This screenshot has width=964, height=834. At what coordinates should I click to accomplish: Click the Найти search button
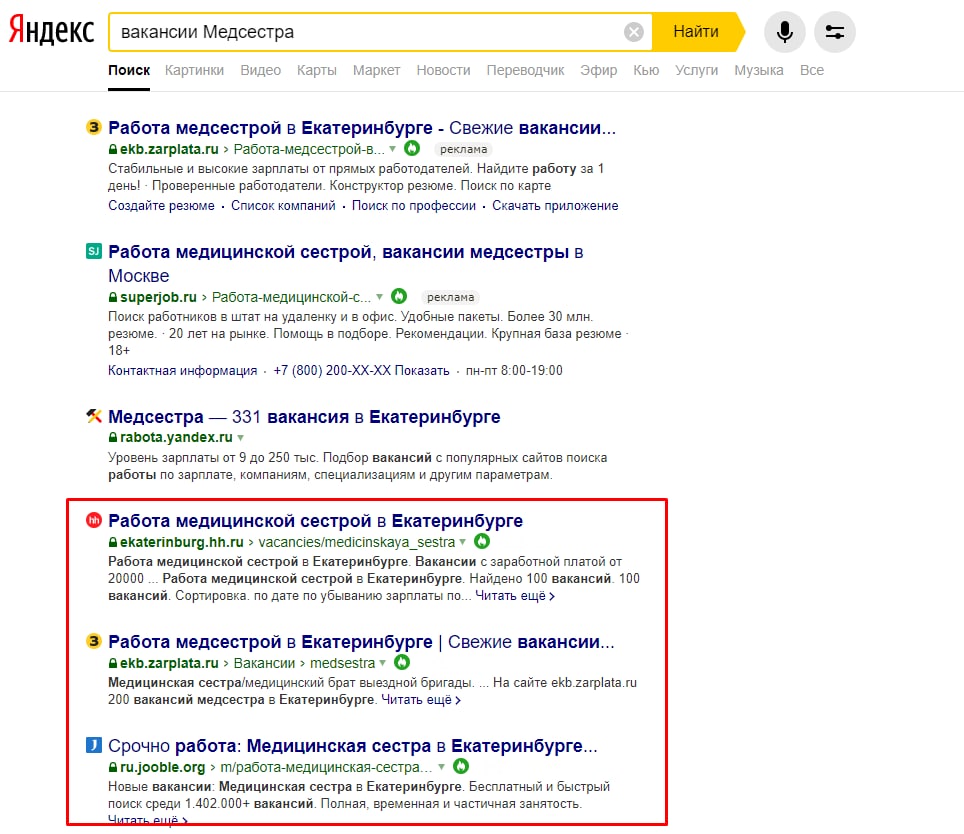coord(697,31)
